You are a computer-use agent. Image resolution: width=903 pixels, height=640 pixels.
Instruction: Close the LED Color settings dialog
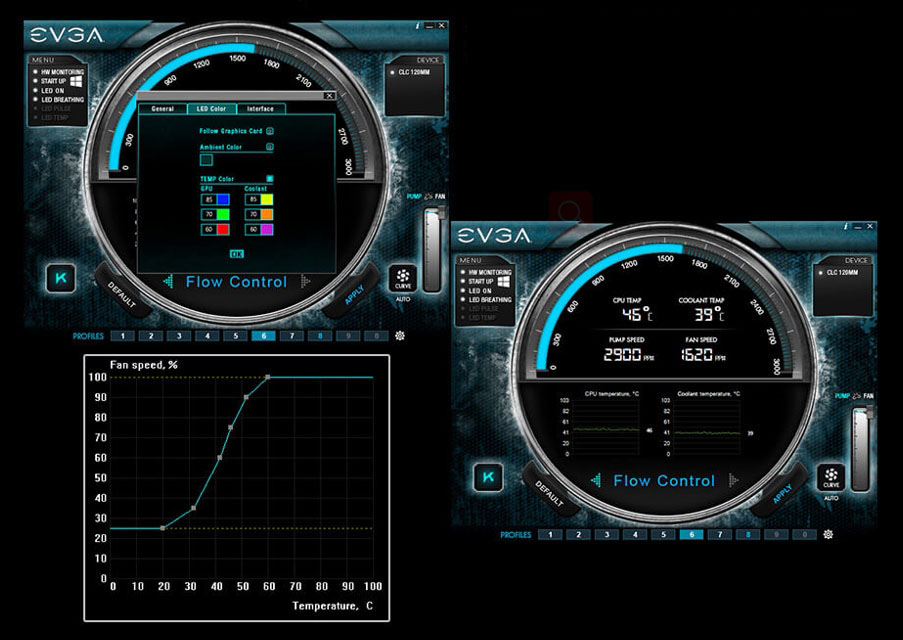pyautogui.click(x=329, y=96)
